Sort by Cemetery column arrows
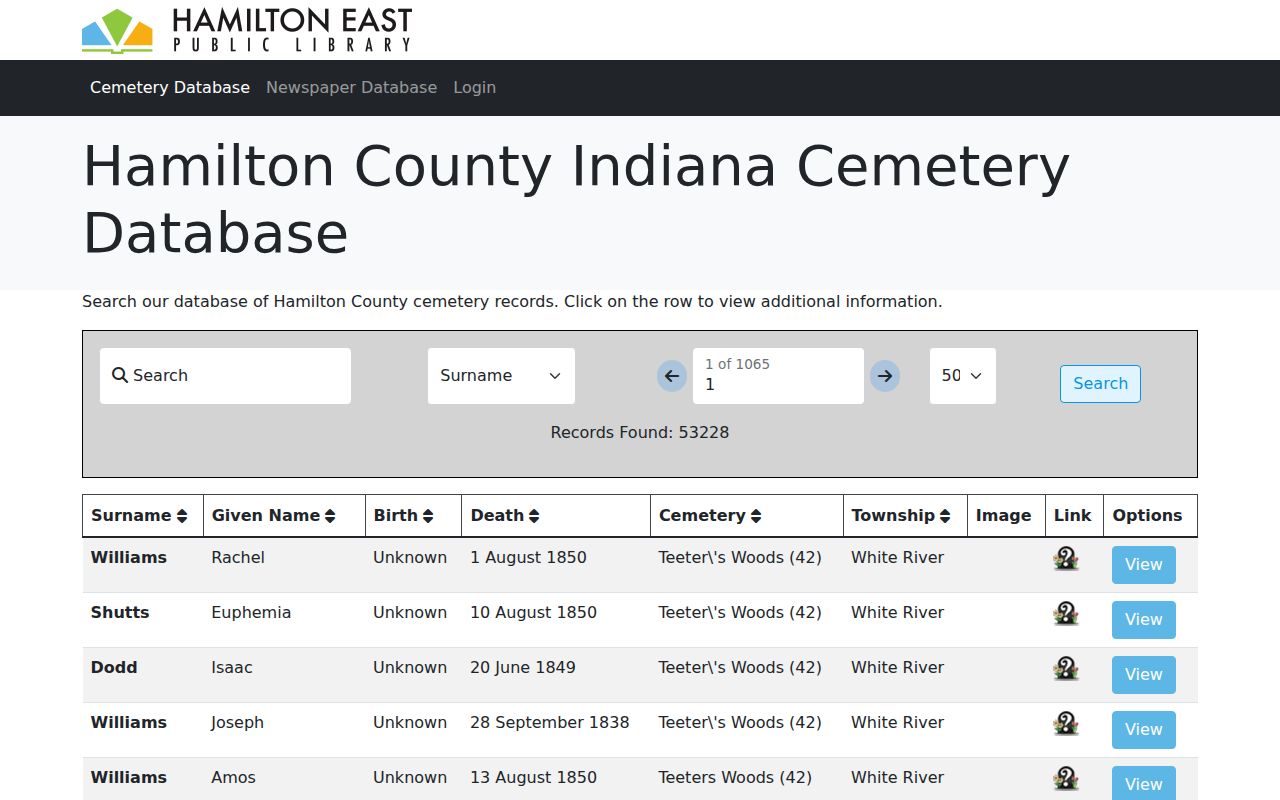Screen dimensions: 1280x800 point(756,516)
